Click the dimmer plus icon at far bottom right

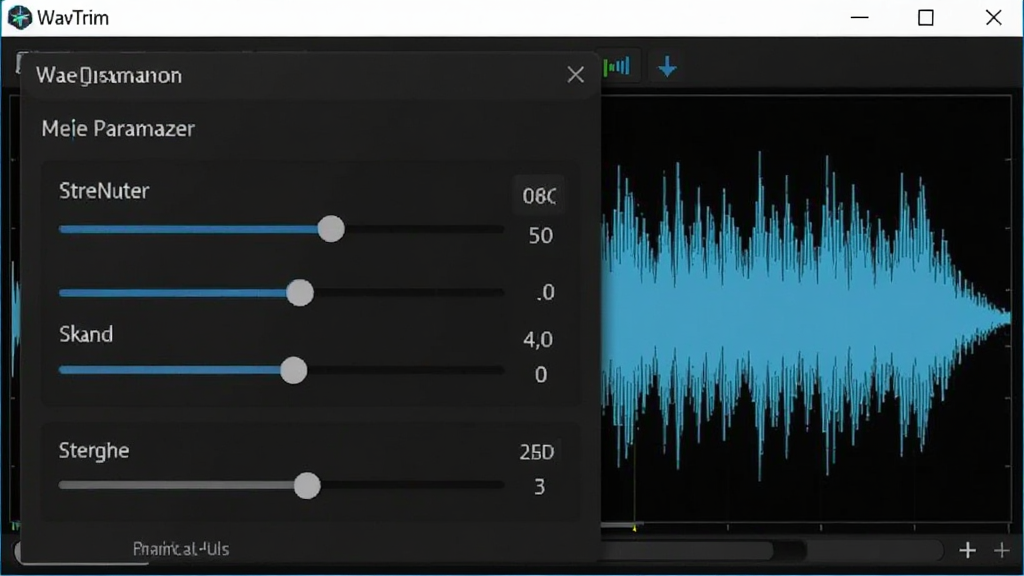[x=1001, y=551]
